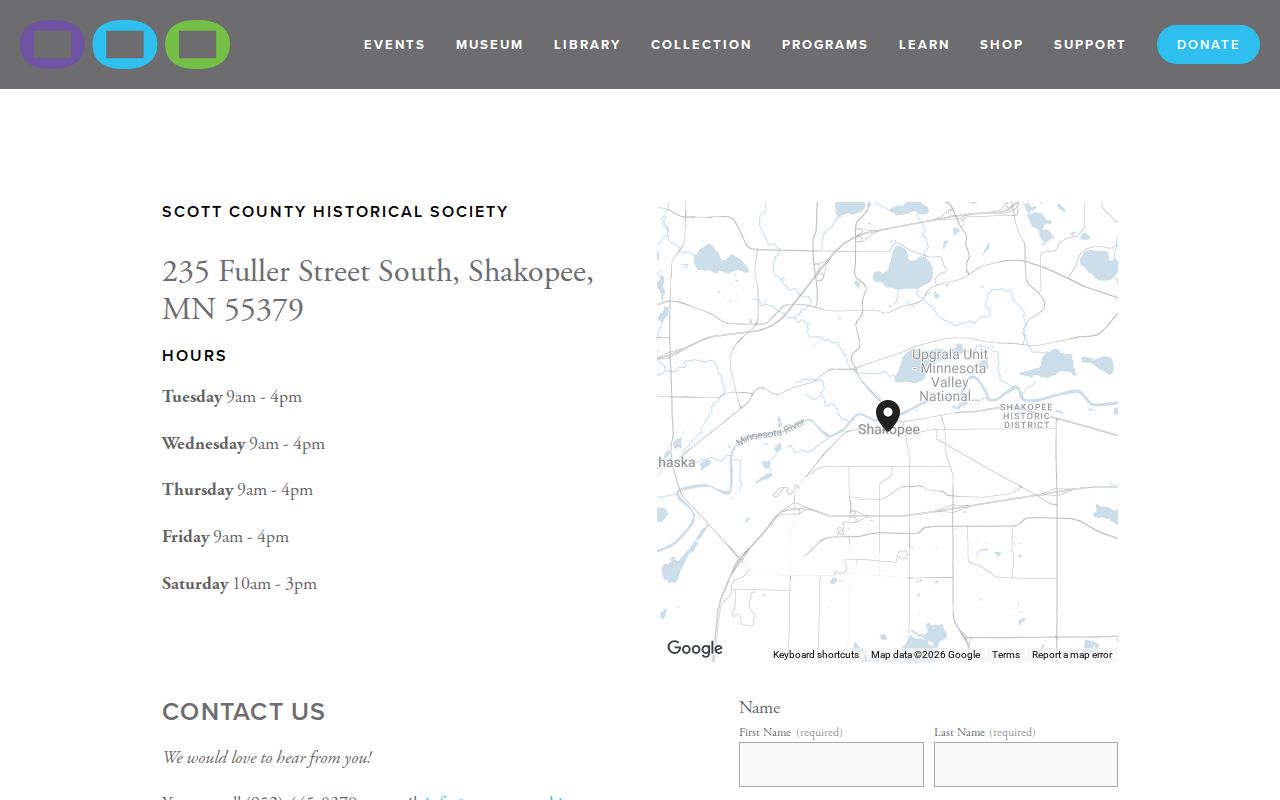The width and height of the screenshot is (1280, 800).
Task: Click the Scott County Historical Society heading
Action: click(x=335, y=212)
